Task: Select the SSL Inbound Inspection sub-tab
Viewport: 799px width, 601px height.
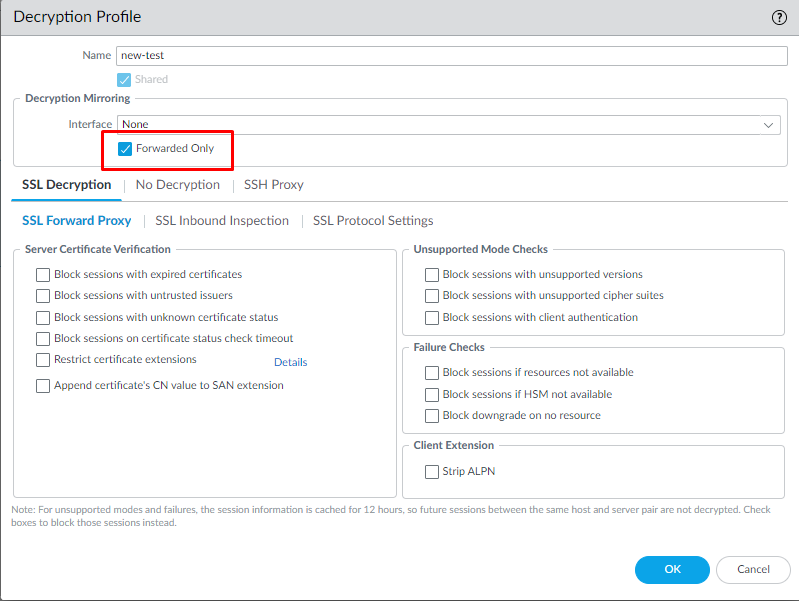Action: point(222,221)
